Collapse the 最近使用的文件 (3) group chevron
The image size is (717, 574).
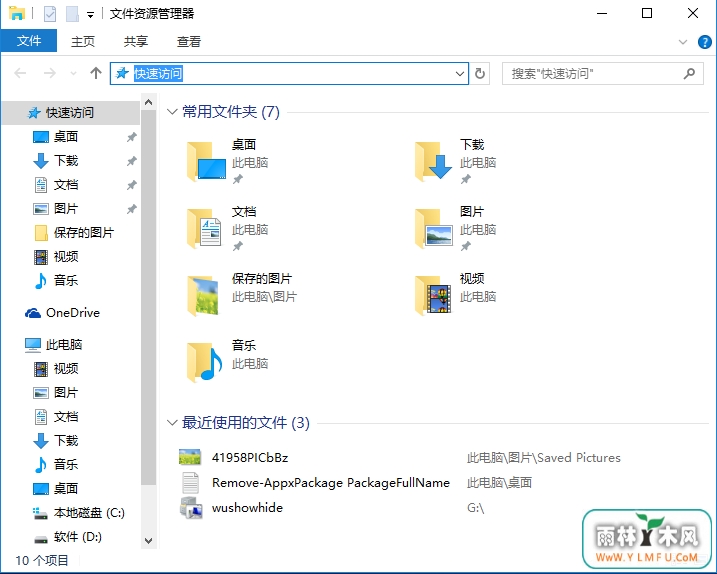point(172,423)
